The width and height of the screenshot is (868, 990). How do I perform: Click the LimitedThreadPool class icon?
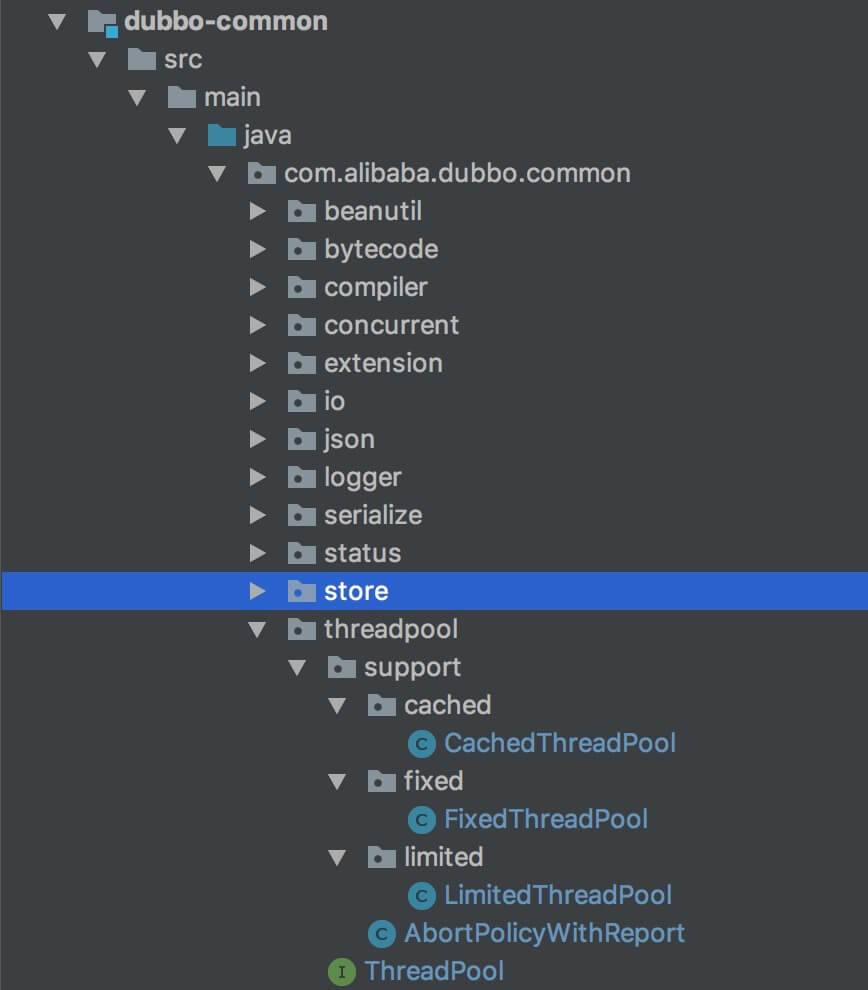[x=422, y=895]
